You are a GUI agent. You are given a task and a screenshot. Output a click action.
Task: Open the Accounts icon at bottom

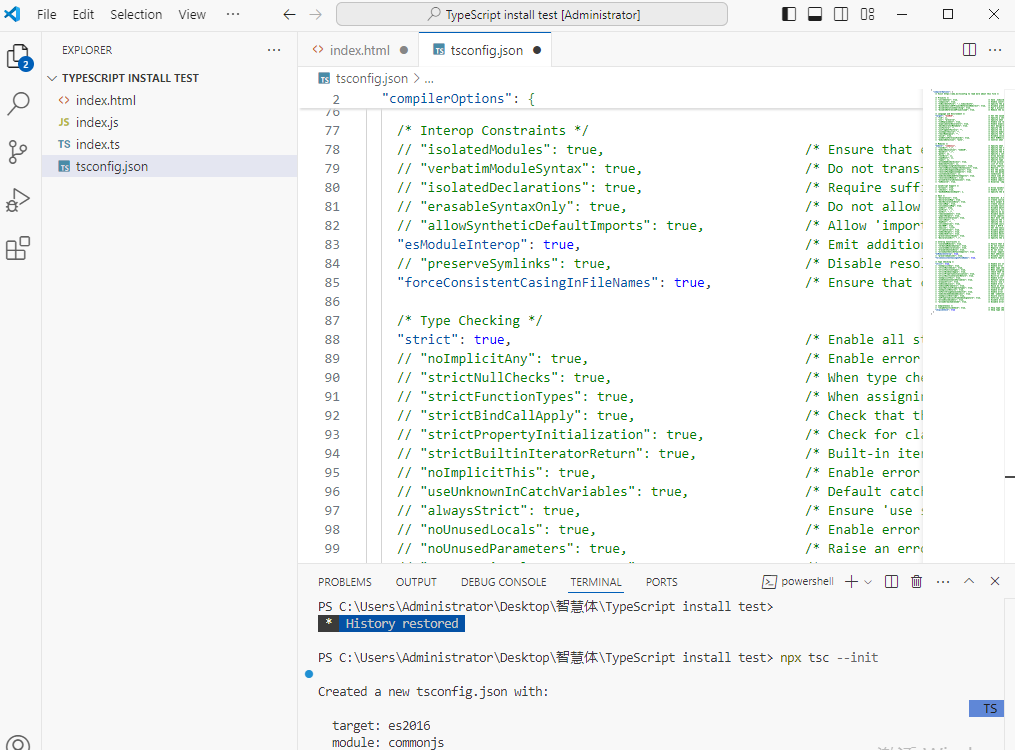point(18,743)
